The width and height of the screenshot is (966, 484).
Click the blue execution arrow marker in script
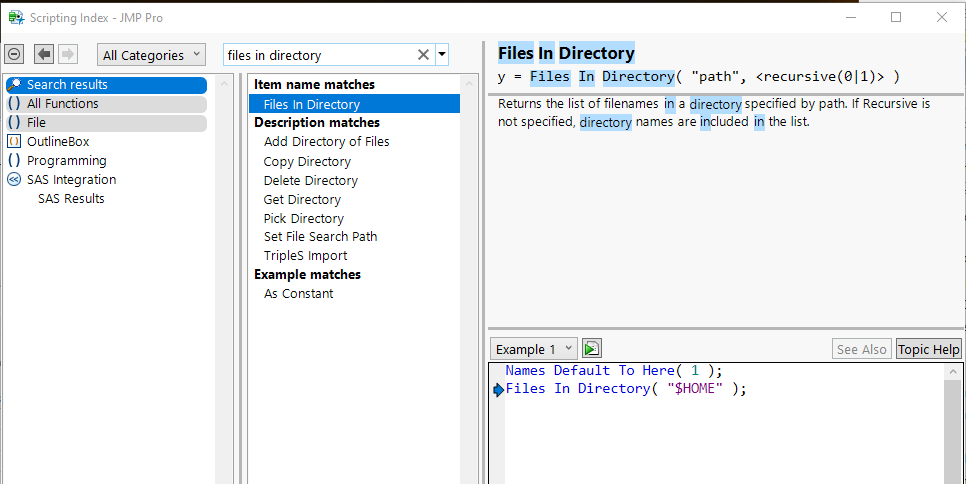(499, 390)
